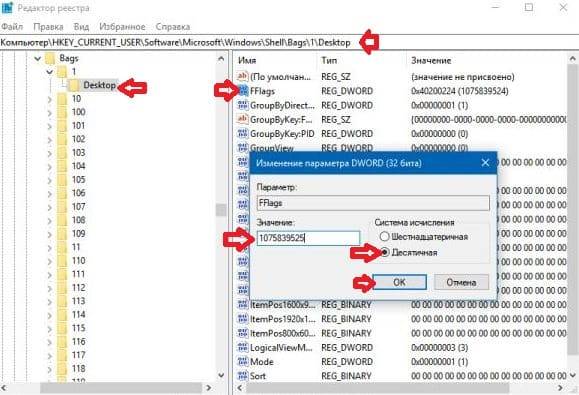This screenshot has width=579, height=395.
Task: Click the Значение input field with 1075839525
Action: click(308, 238)
